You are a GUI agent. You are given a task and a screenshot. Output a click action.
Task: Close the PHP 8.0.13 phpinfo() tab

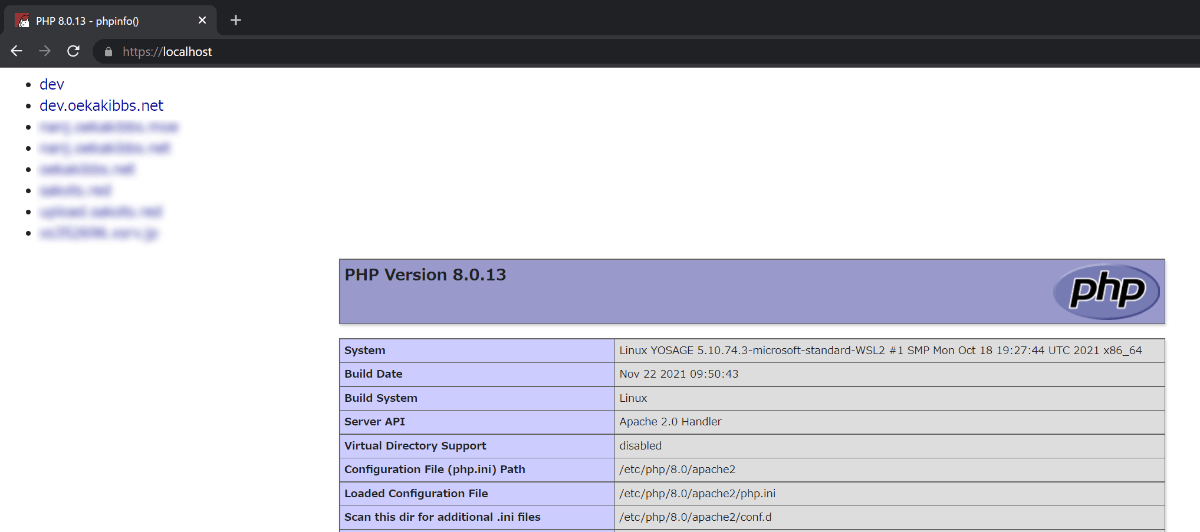pyautogui.click(x=201, y=20)
